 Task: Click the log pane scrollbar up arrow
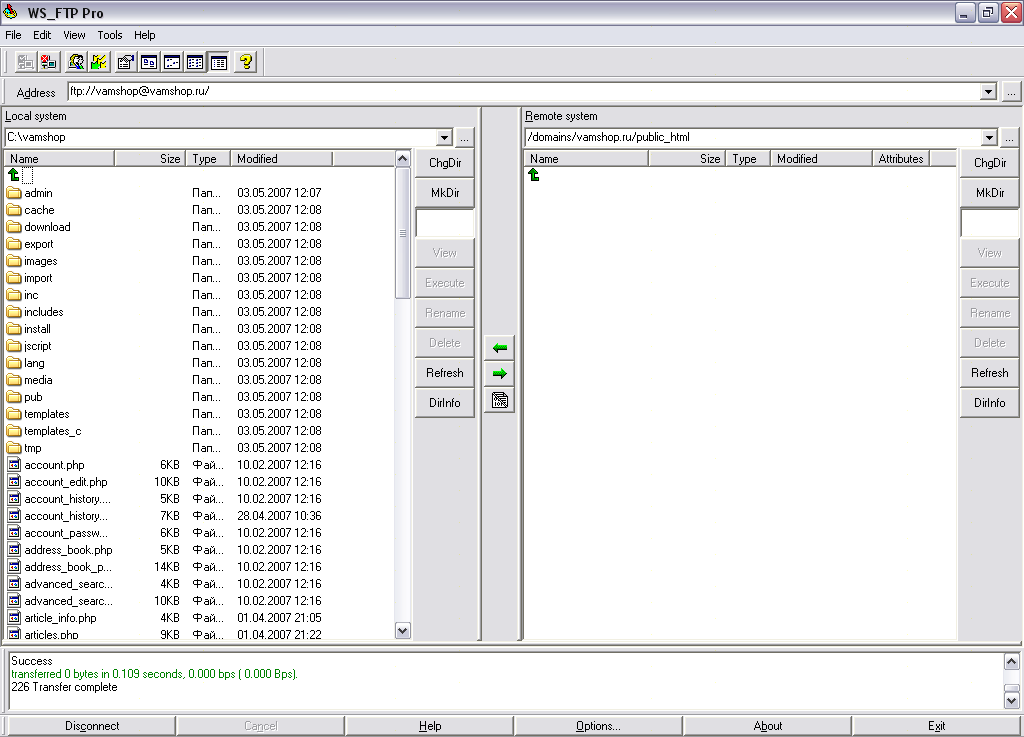(x=1012, y=662)
